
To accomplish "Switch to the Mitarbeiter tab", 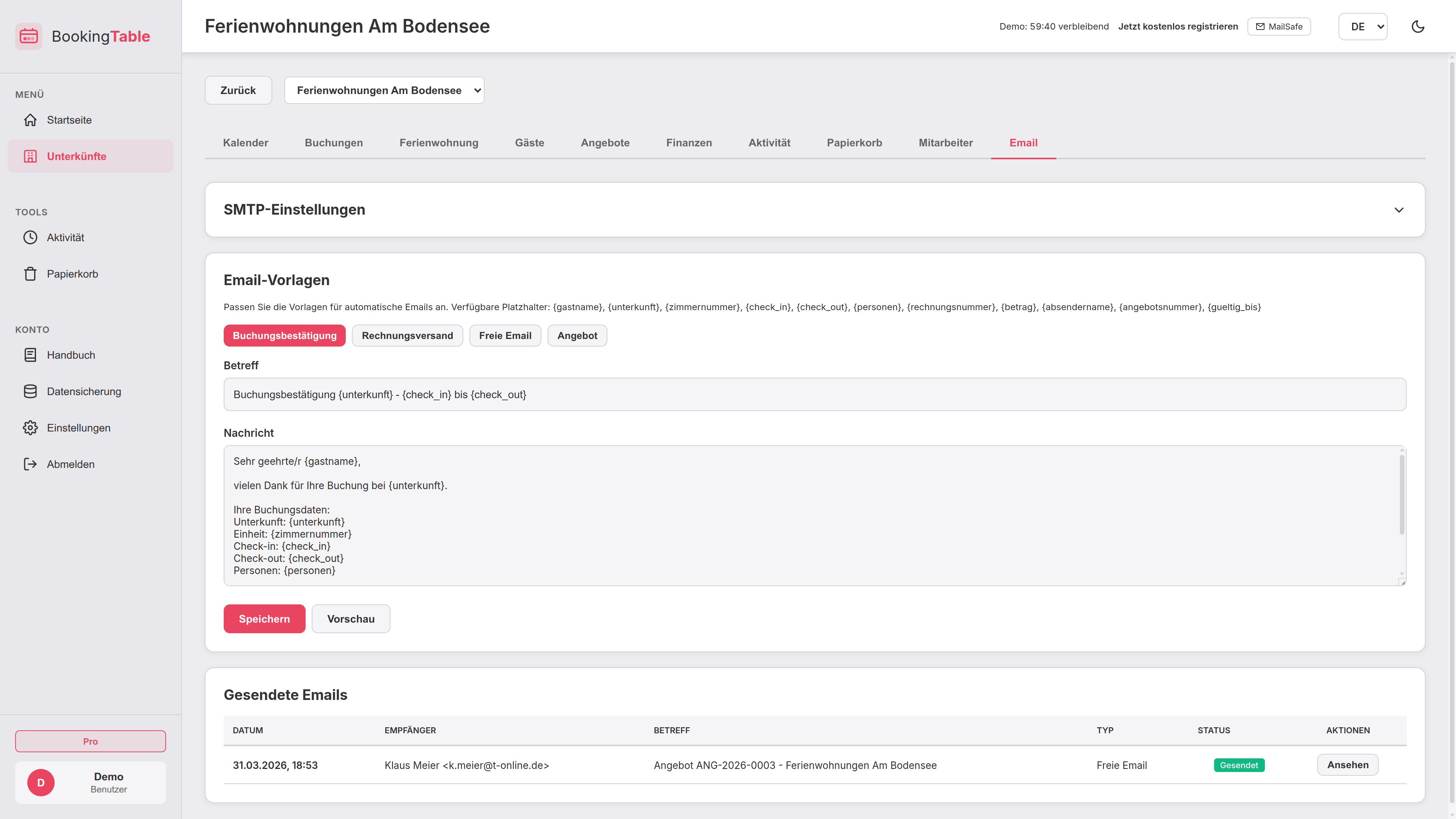I will tap(946, 143).
